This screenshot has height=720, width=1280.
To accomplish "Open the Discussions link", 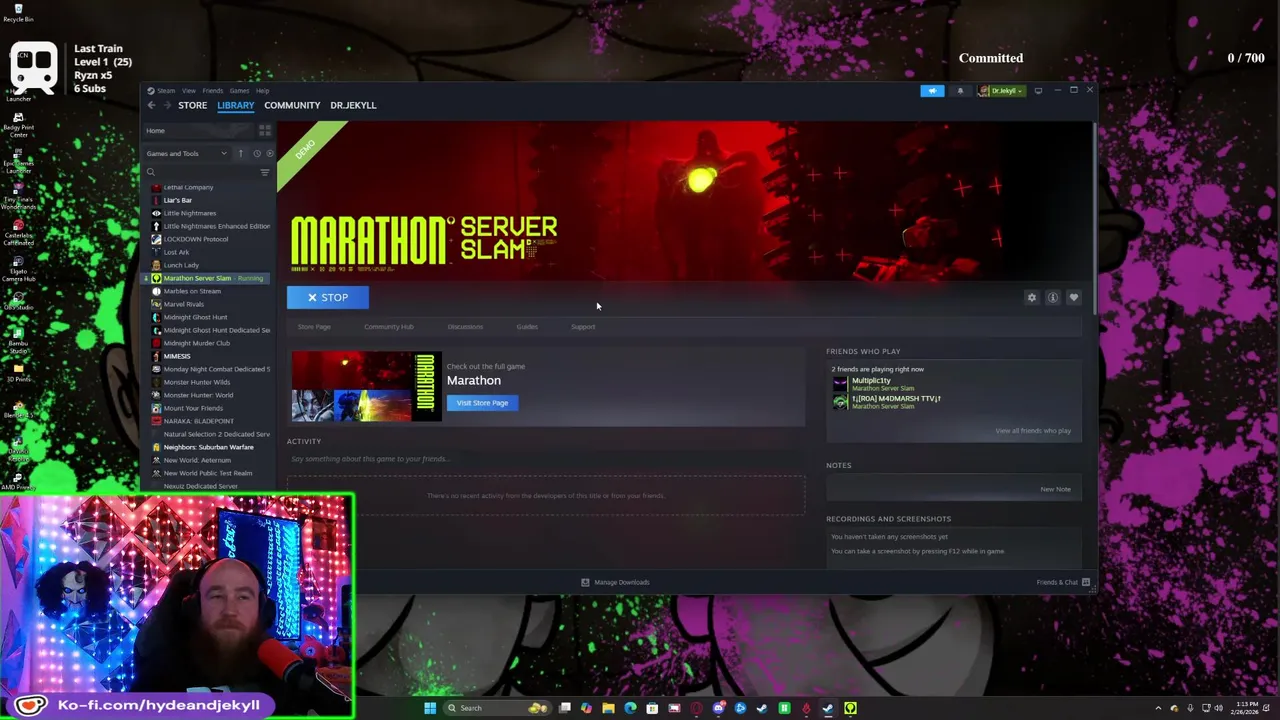I will coord(465,327).
